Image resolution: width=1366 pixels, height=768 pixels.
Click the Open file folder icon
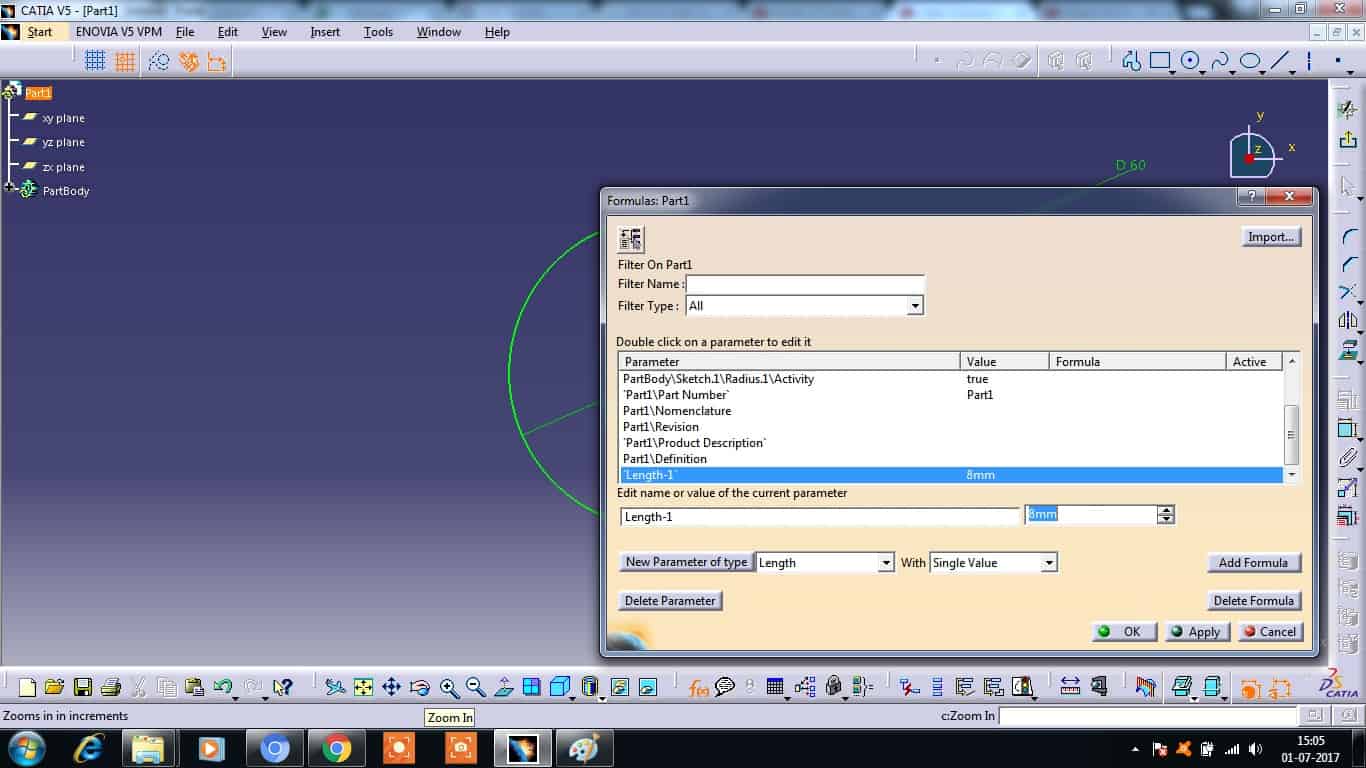(54, 686)
